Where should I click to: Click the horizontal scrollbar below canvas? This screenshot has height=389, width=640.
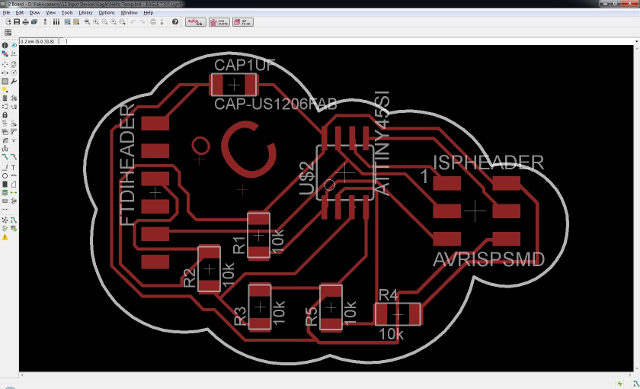tap(327, 374)
